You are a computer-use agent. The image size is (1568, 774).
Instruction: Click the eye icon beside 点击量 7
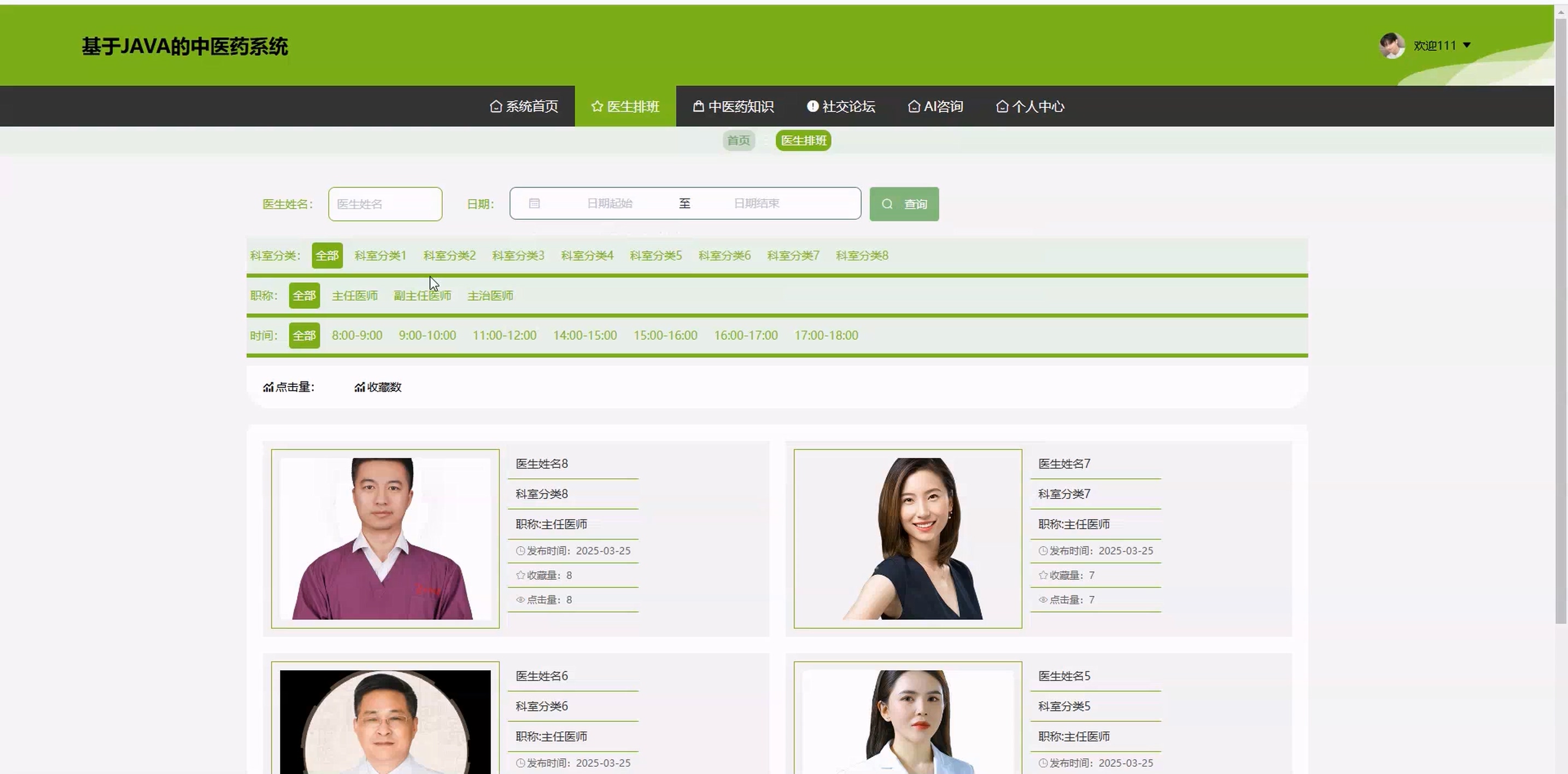tap(1043, 600)
